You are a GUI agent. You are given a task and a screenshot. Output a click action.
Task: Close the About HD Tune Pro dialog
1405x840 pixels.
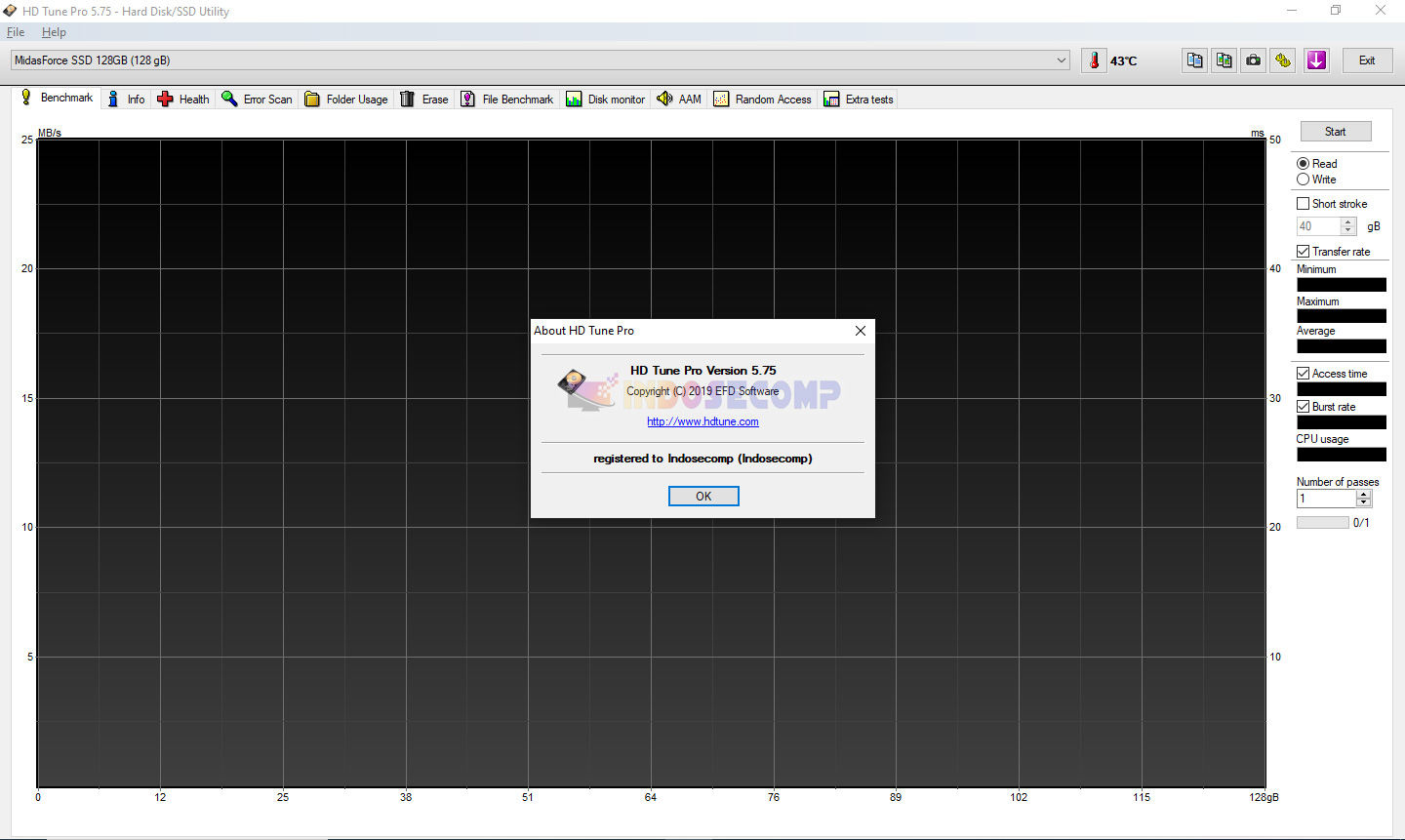click(x=860, y=331)
